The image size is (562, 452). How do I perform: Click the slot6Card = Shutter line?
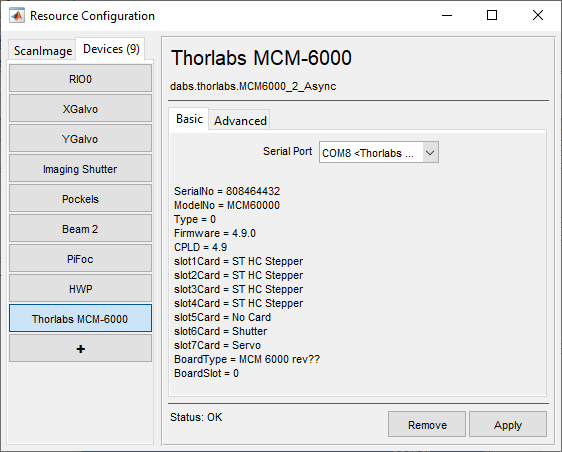click(x=220, y=331)
